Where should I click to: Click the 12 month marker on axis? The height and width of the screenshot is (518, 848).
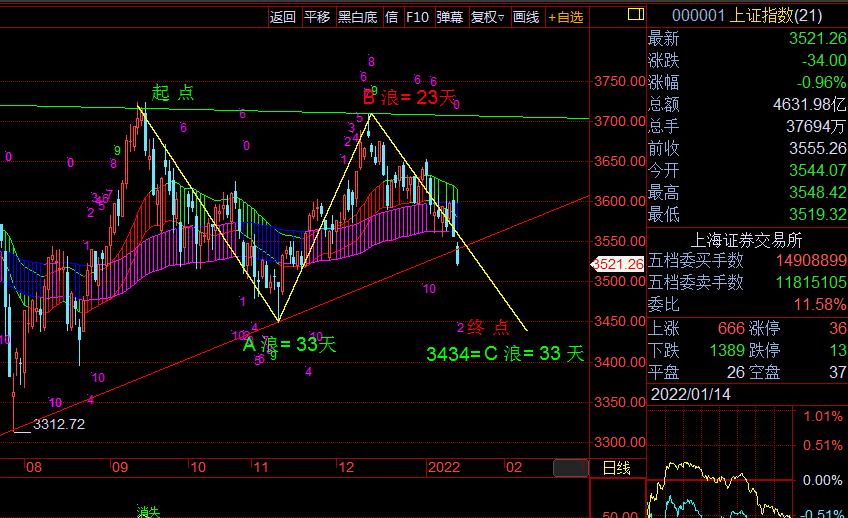point(346,467)
